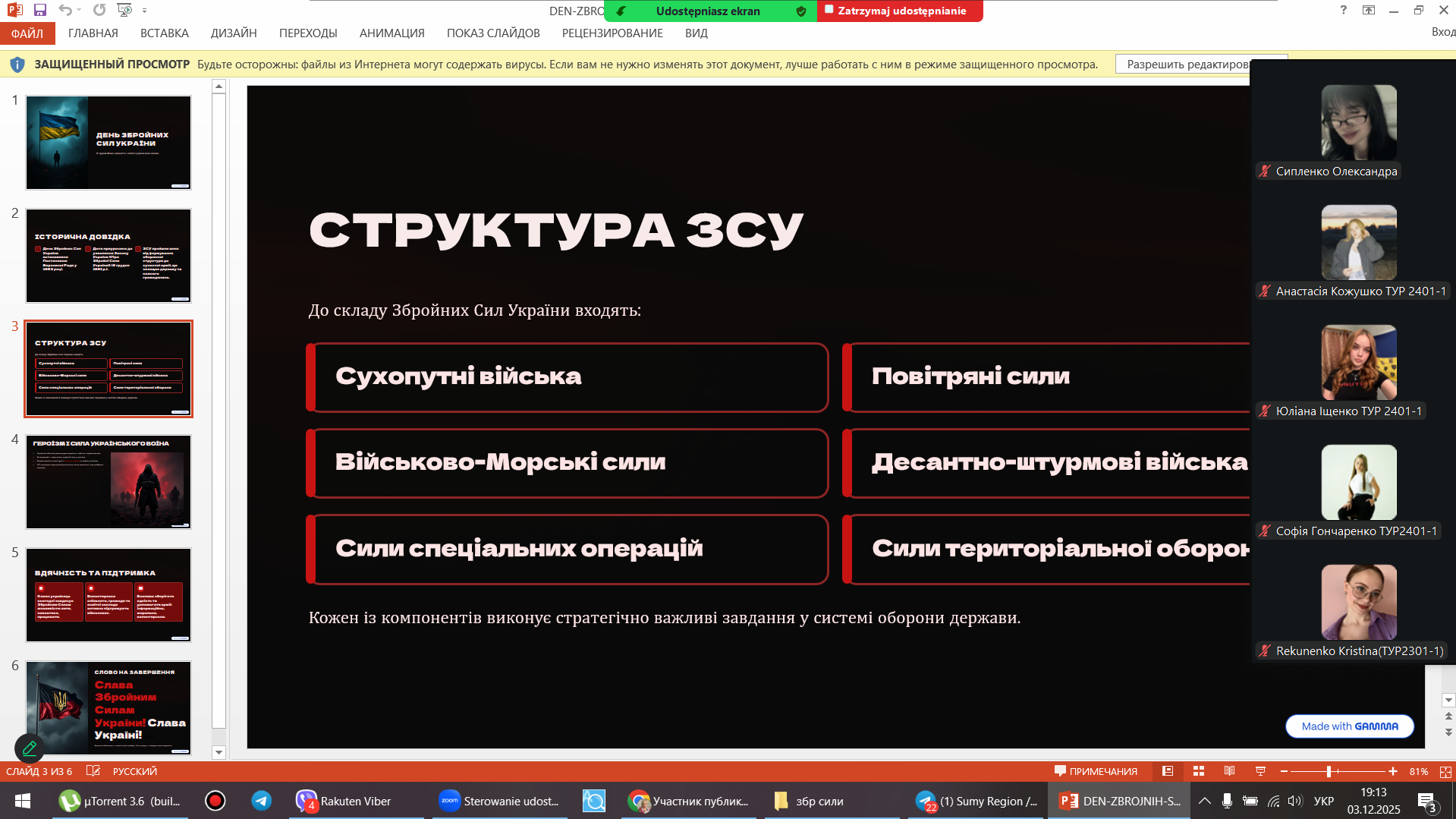The image size is (1456, 819).
Task: Open the ДИЗАЙН ribbon tab
Action: [234, 33]
